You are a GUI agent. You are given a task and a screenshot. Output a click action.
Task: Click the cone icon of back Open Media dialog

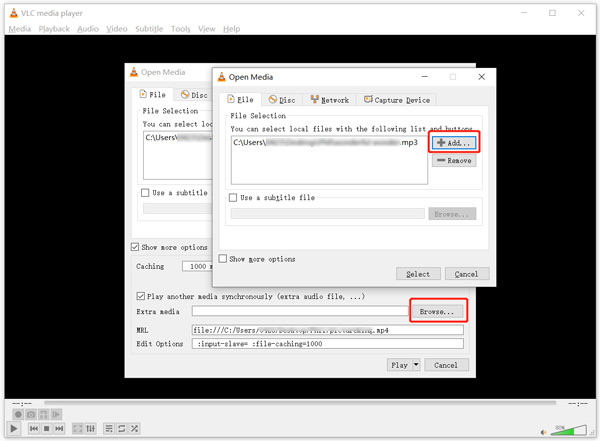[x=134, y=72]
